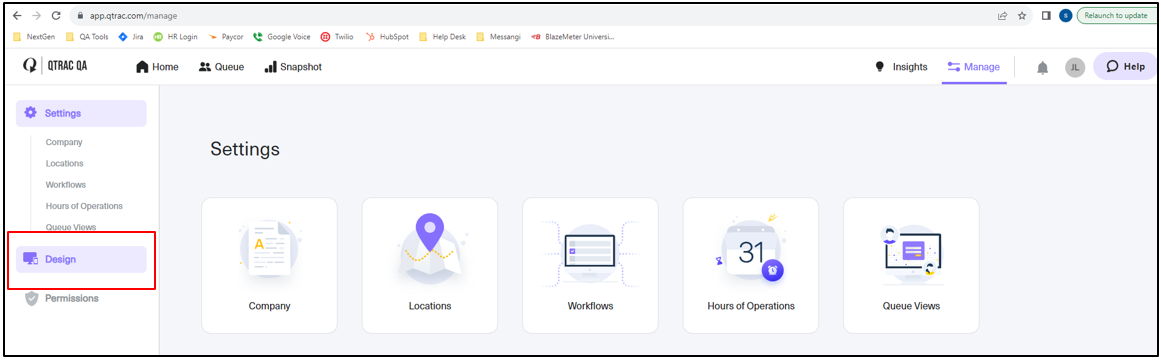Open the Hours of Operations calendar card
Screen dimensions: 1161x360
[x=751, y=265]
